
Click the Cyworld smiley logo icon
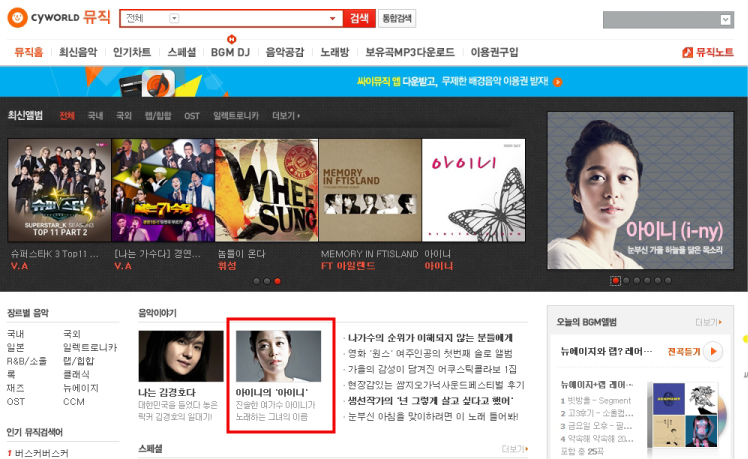click(x=17, y=18)
